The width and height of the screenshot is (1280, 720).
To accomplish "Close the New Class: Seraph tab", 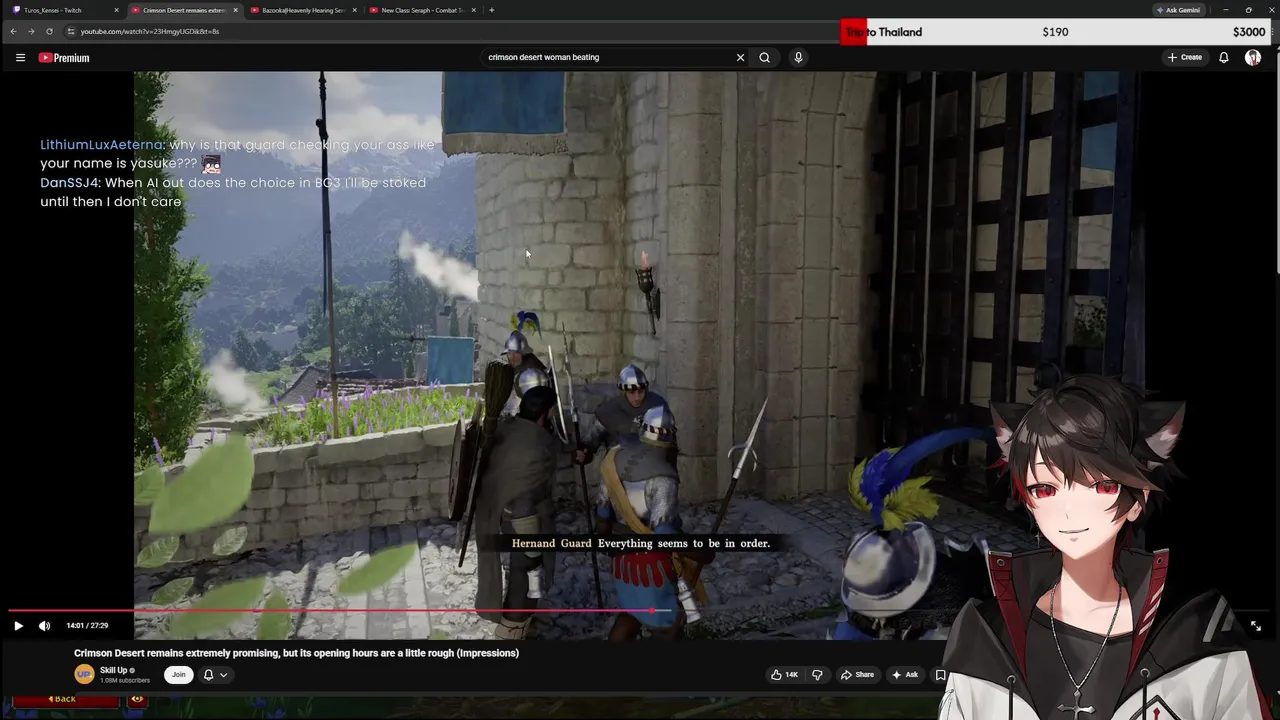I will (x=473, y=10).
